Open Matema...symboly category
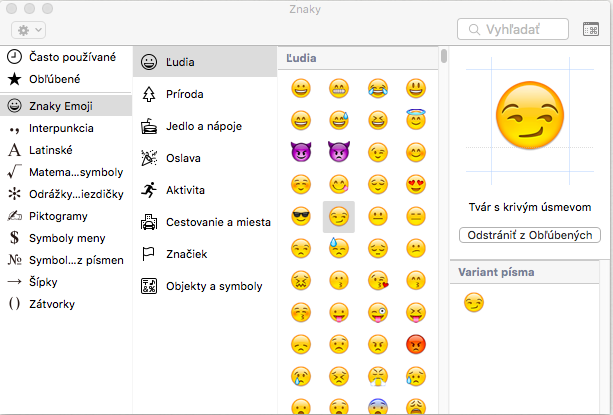 coord(66,172)
